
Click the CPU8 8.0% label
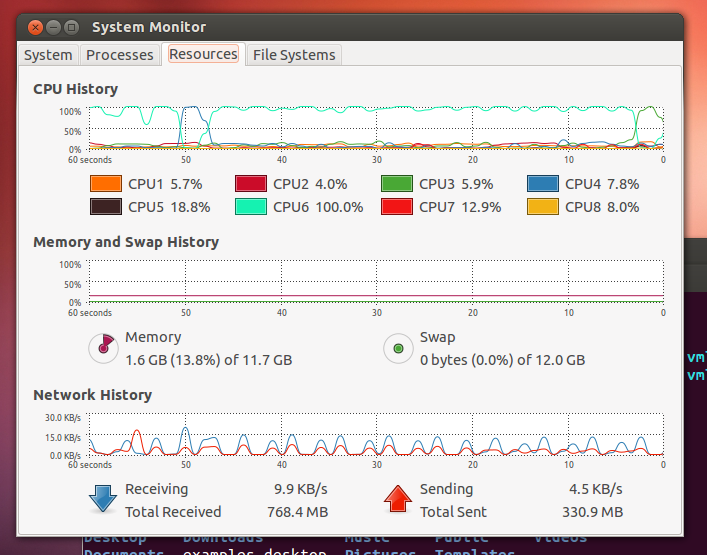[x=602, y=207]
